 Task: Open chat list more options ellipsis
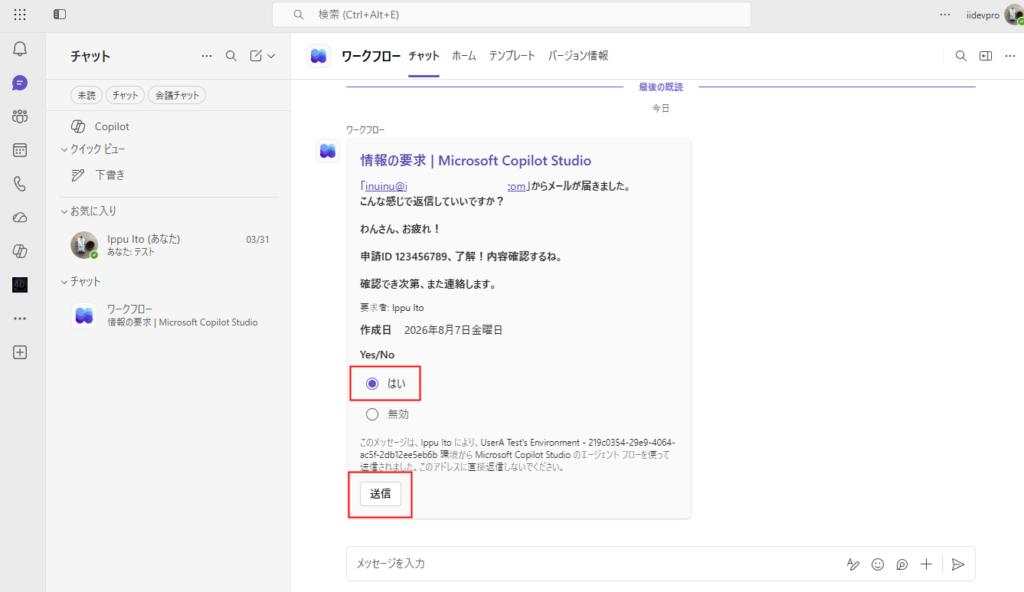[206, 56]
